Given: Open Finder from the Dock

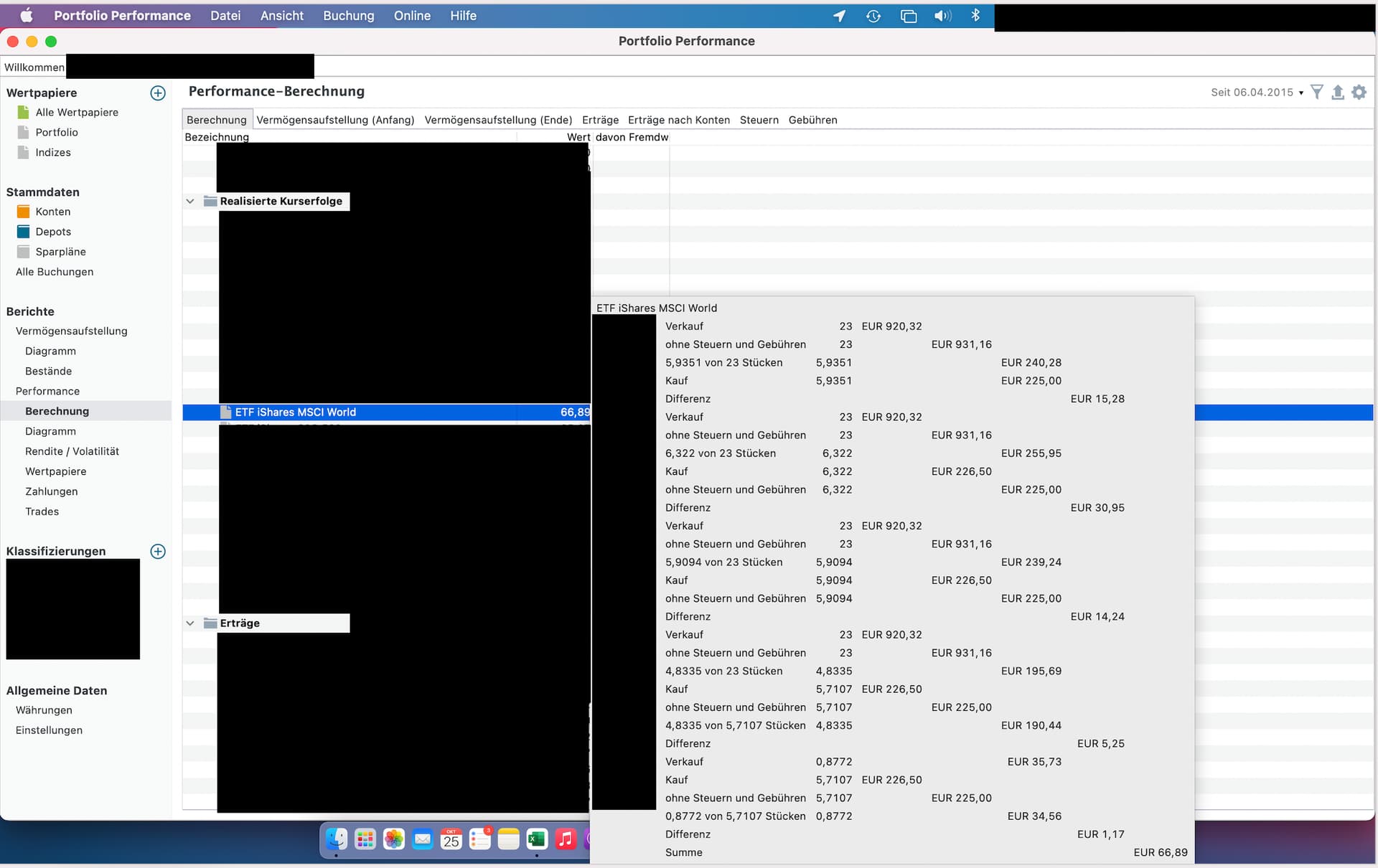Looking at the screenshot, I should (337, 839).
